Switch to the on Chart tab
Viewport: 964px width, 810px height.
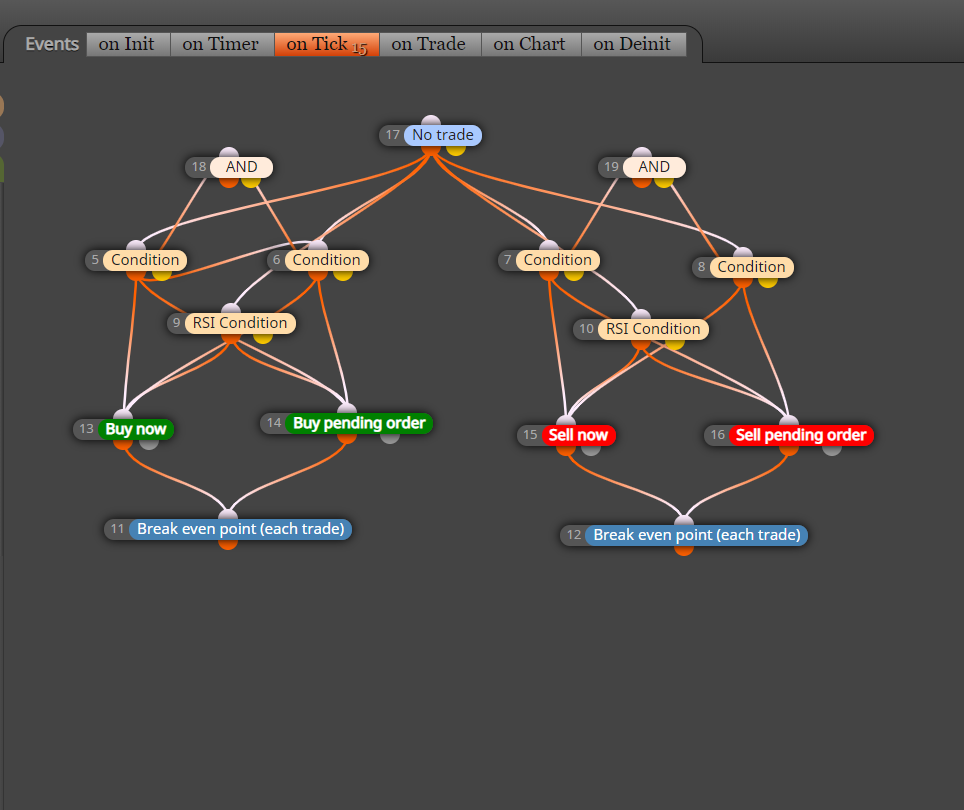(x=531, y=44)
